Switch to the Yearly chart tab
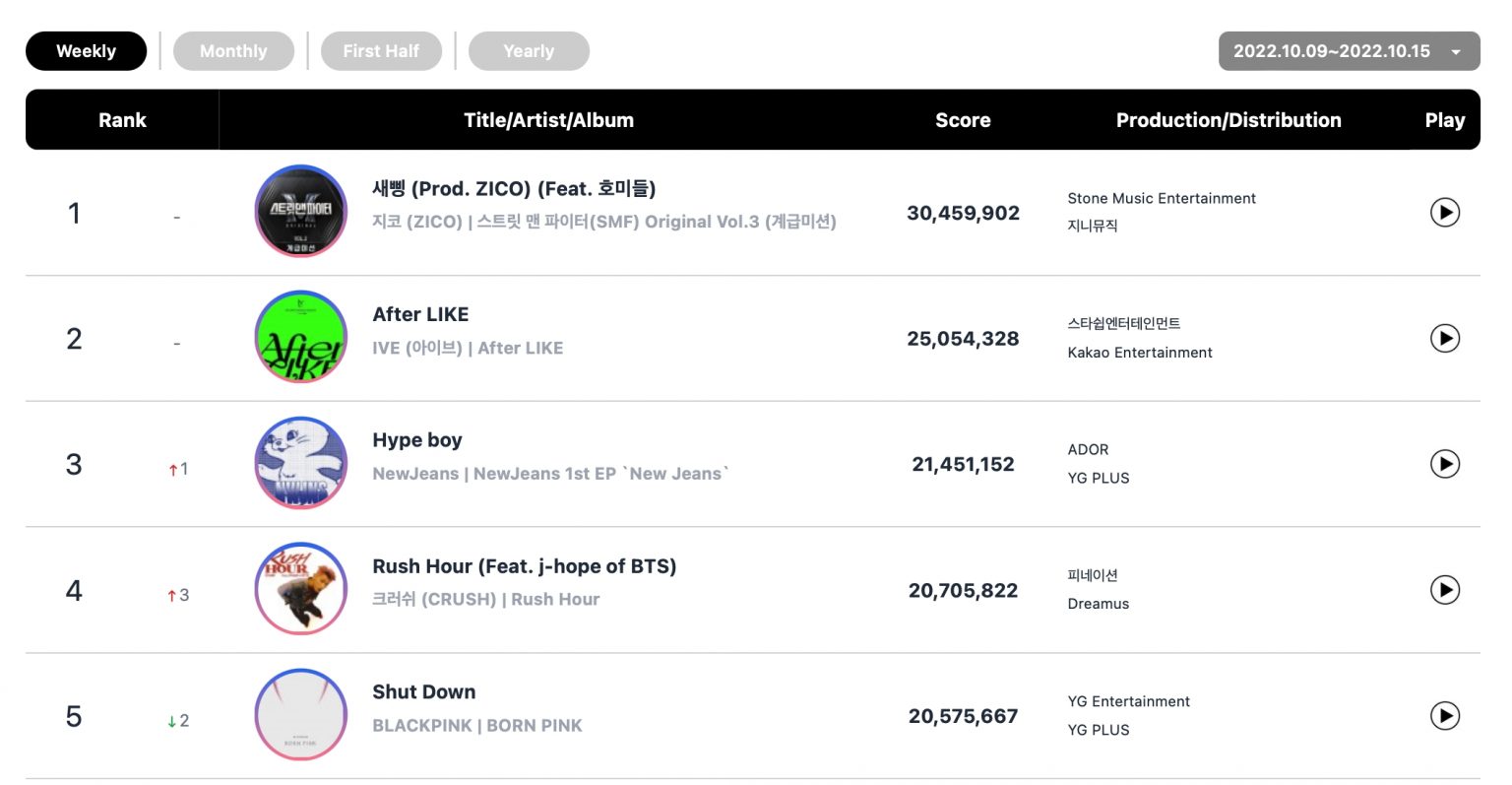Screen dimensions: 1512x785 pos(529,51)
